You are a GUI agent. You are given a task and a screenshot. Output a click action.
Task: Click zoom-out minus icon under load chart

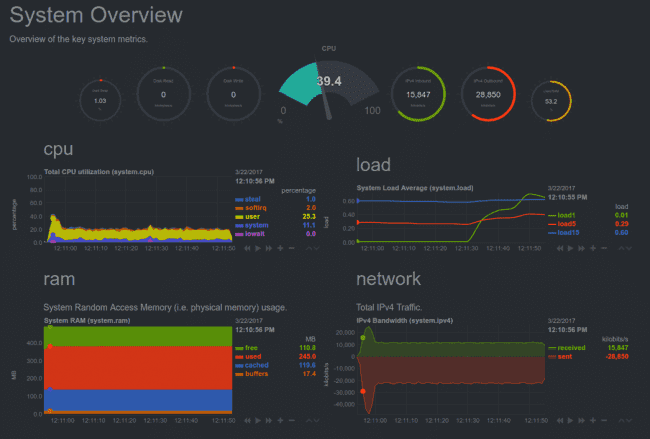coord(604,248)
